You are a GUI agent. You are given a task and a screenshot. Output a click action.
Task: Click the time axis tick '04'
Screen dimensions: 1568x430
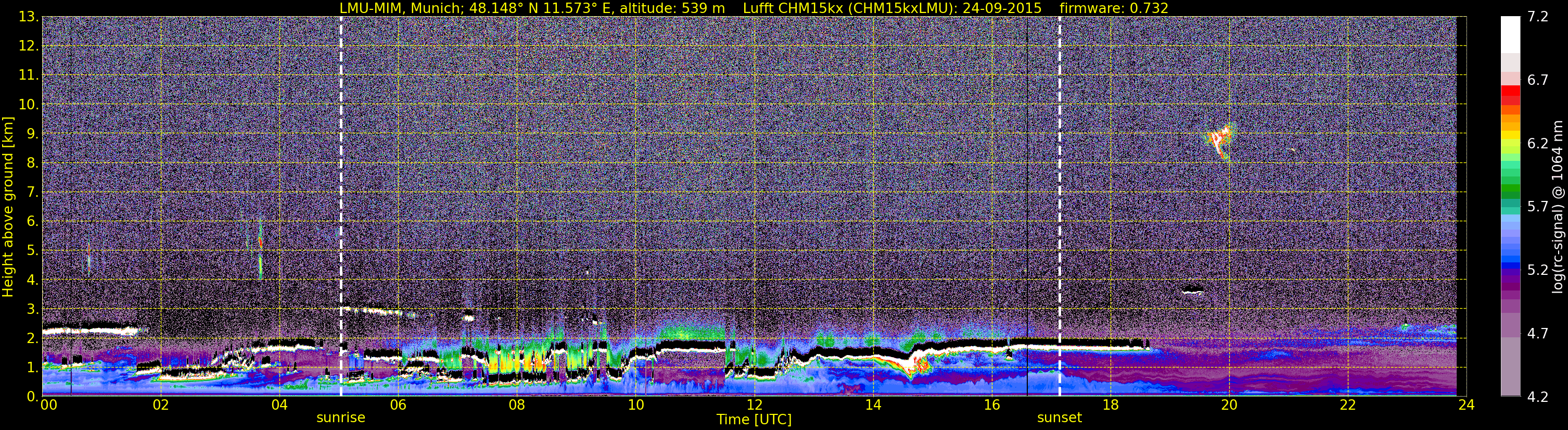(x=279, y=405)
